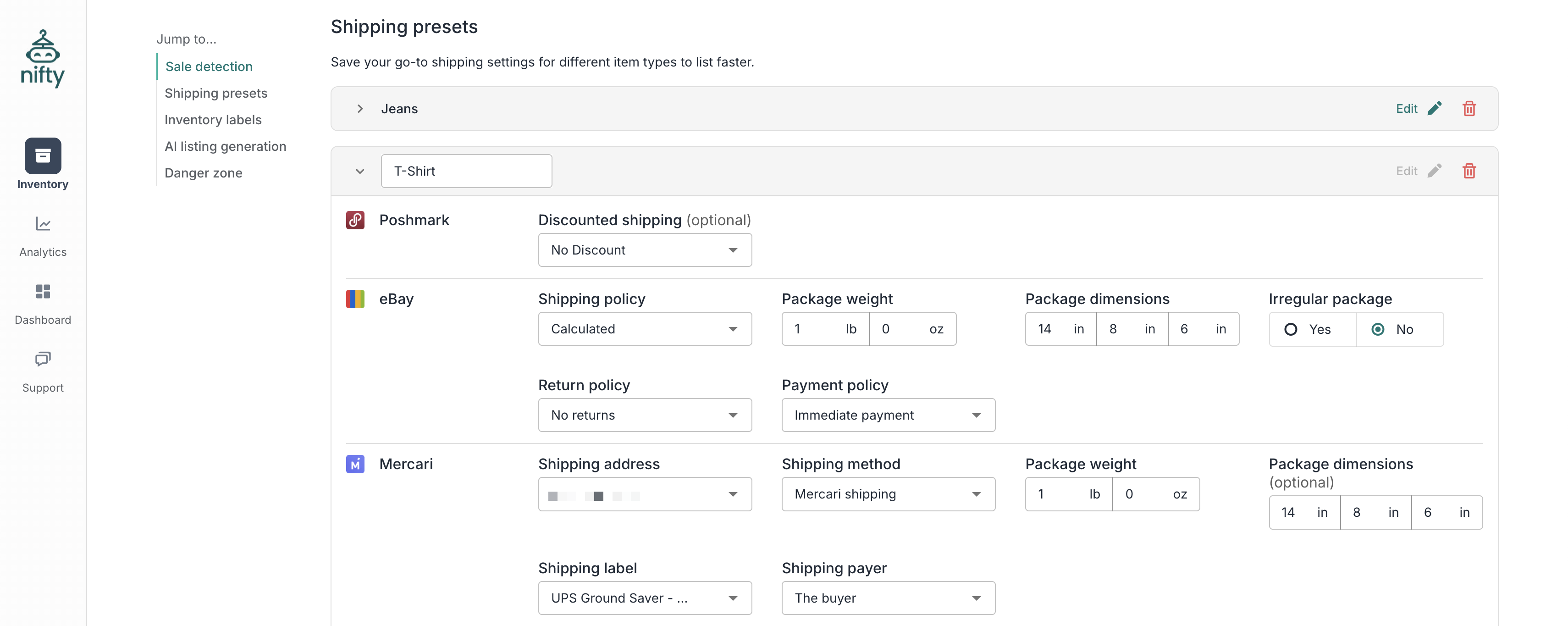Select Yes for irregular package

pyautogui.click(x=1291, y=329)
